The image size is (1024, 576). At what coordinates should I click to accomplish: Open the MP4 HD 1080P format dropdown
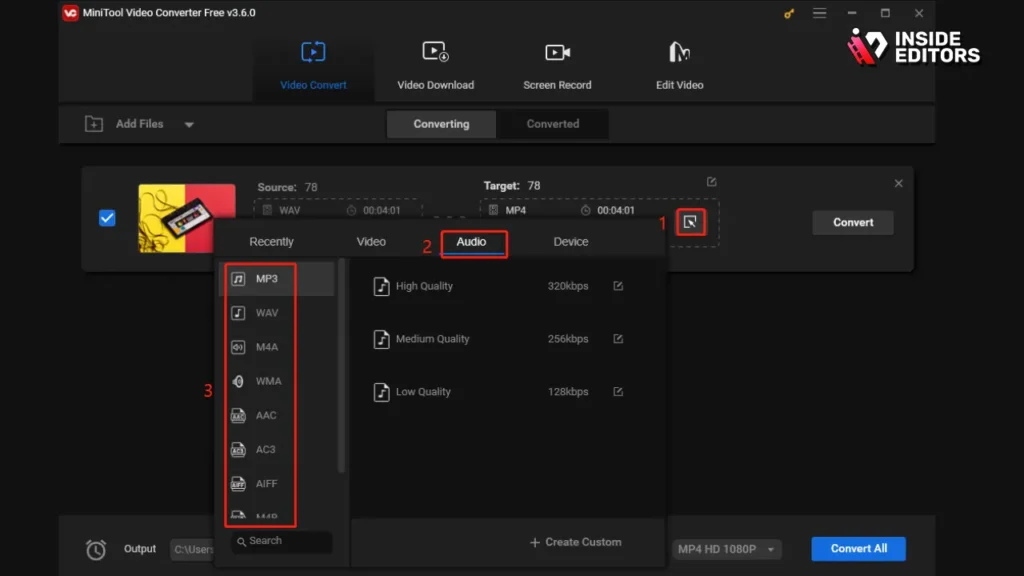(x=726, y=549)
